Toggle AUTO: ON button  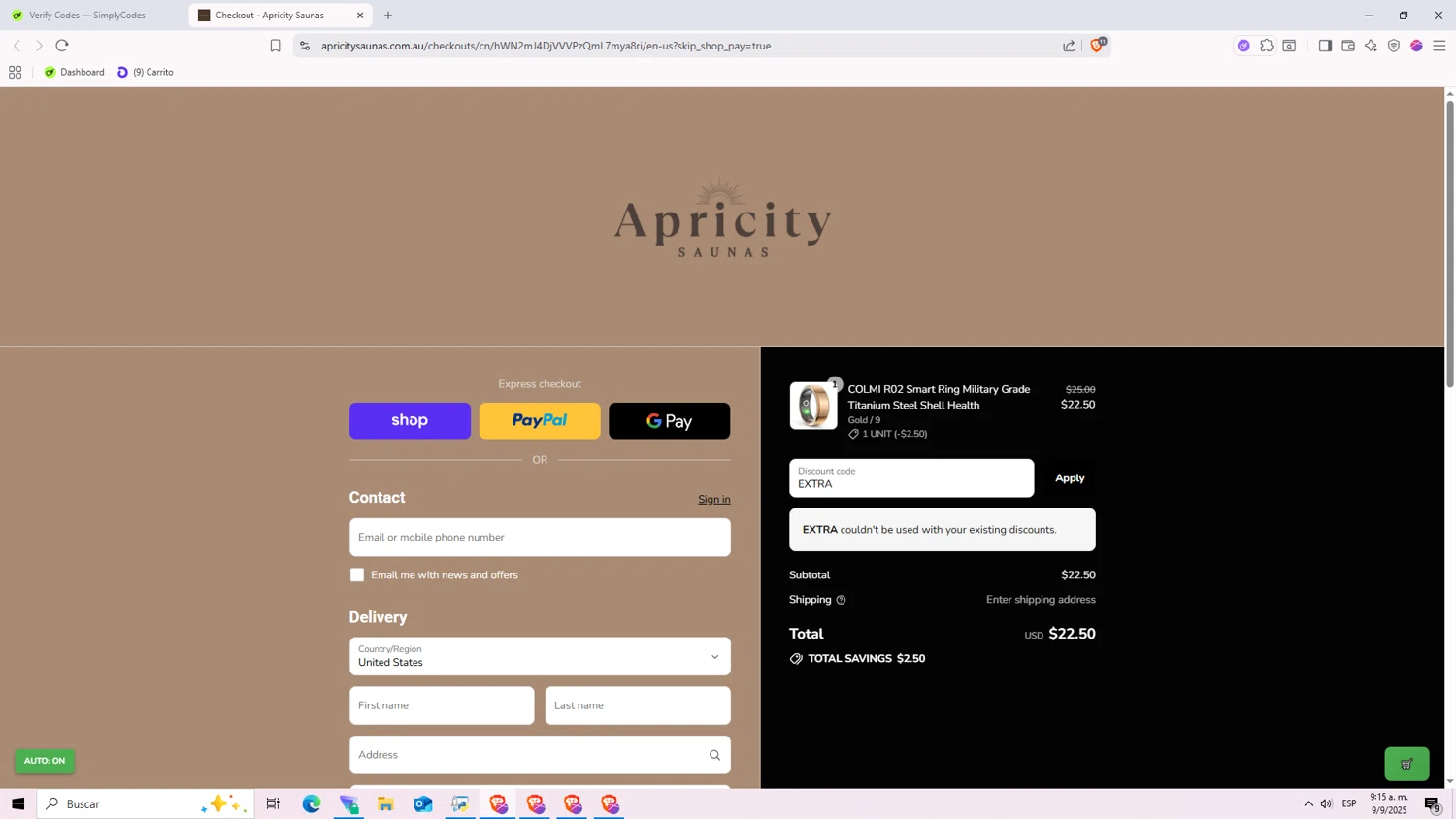pyautogui.click(x=45, y=761)
